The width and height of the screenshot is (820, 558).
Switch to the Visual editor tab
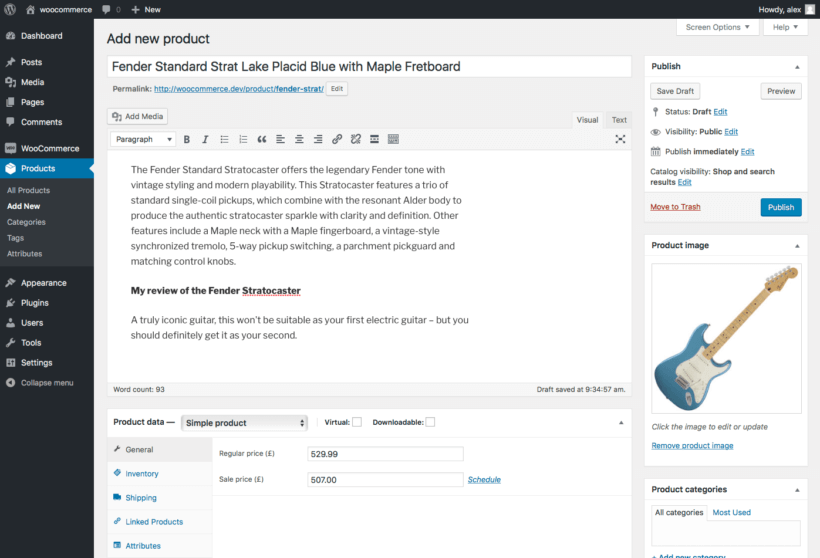[x=587, y=120]
